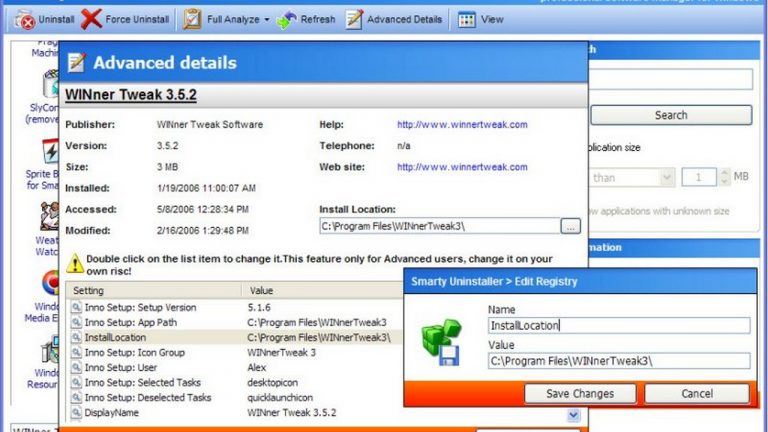The width and height of the screenshot is (768, 432).
Task: Select the Inno Setup: Setup Version row
Action: [x=235, y=308]
